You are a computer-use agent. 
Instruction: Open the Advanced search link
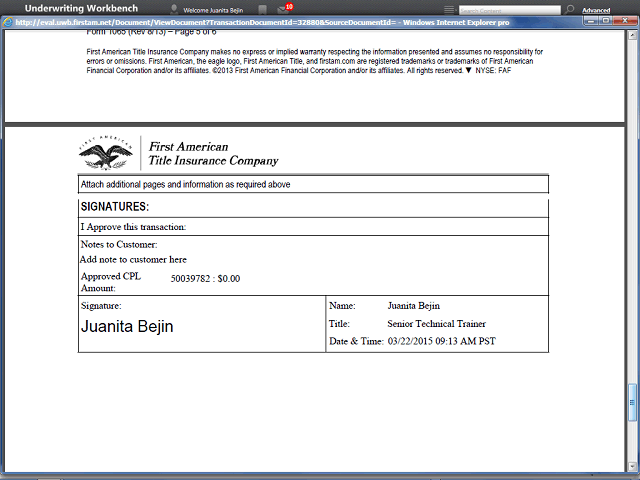point(596,10)
